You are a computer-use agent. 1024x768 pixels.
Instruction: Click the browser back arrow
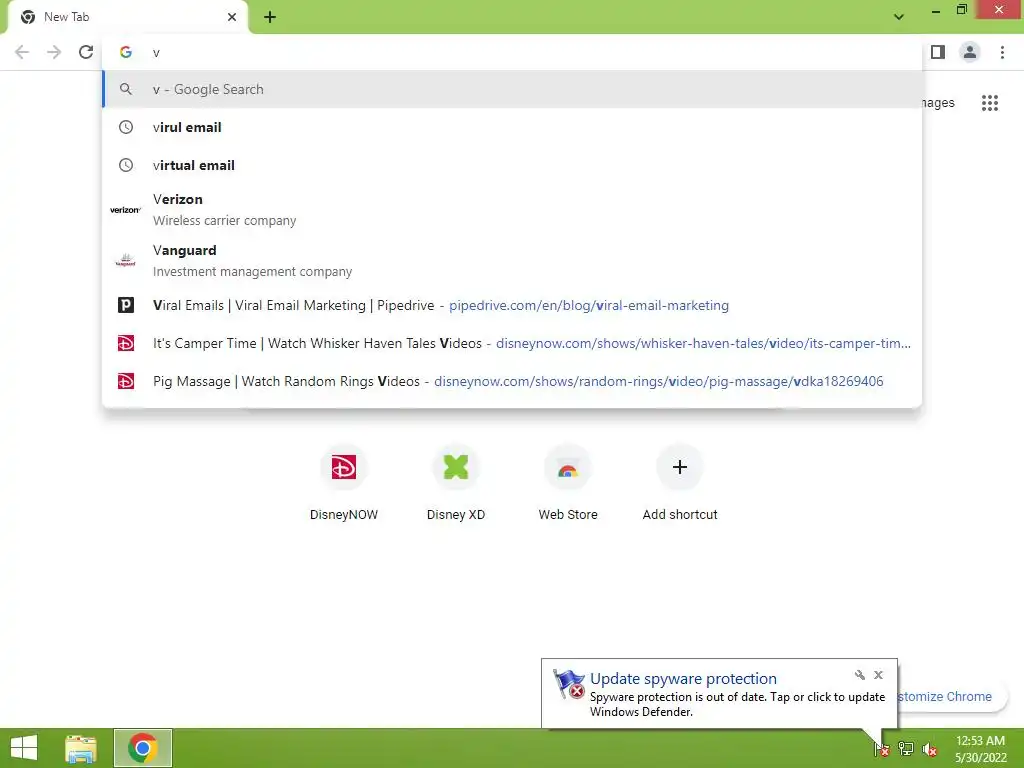pos(22,52)
